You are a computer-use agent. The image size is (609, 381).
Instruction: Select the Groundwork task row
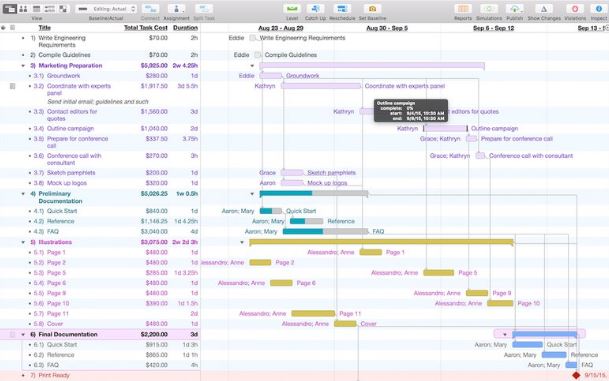point(100,76)
